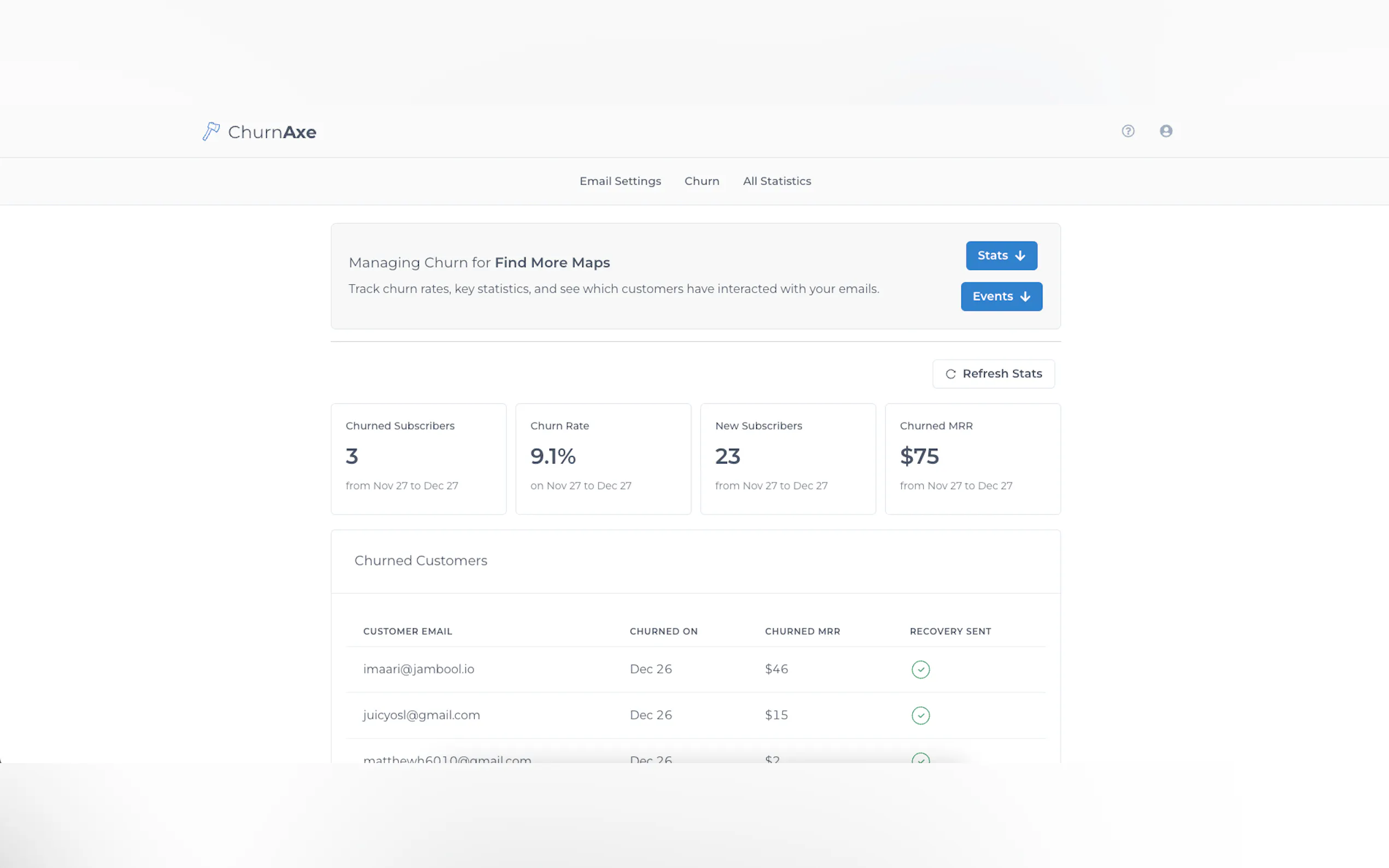Screen dimensions: 1389x868
Task: Select the Churned MRR $75 card
Action: (x=972, y=458)
